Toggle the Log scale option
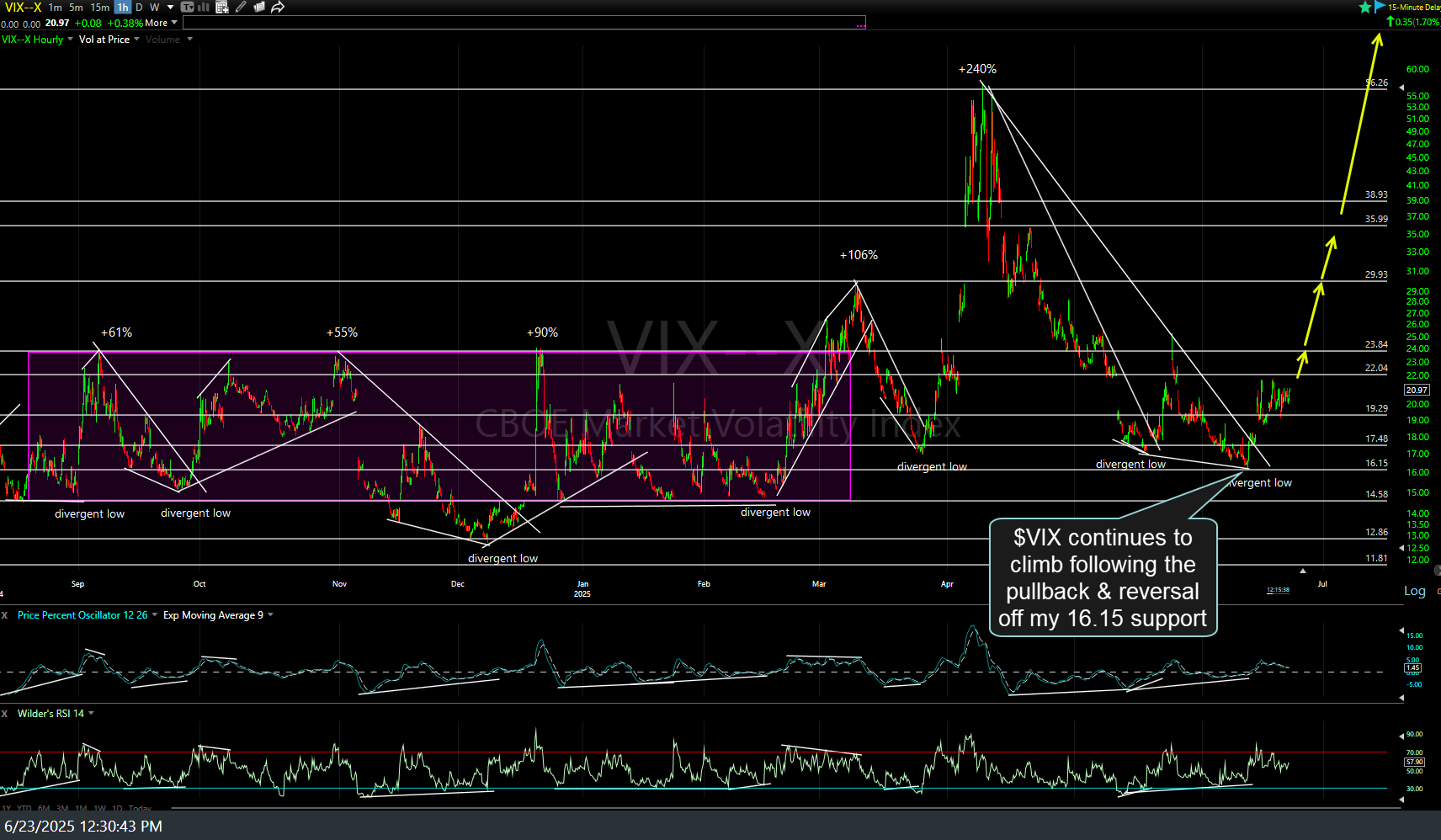The height and width of the screenshot is (840, 1441). [x=1414, y=591]
